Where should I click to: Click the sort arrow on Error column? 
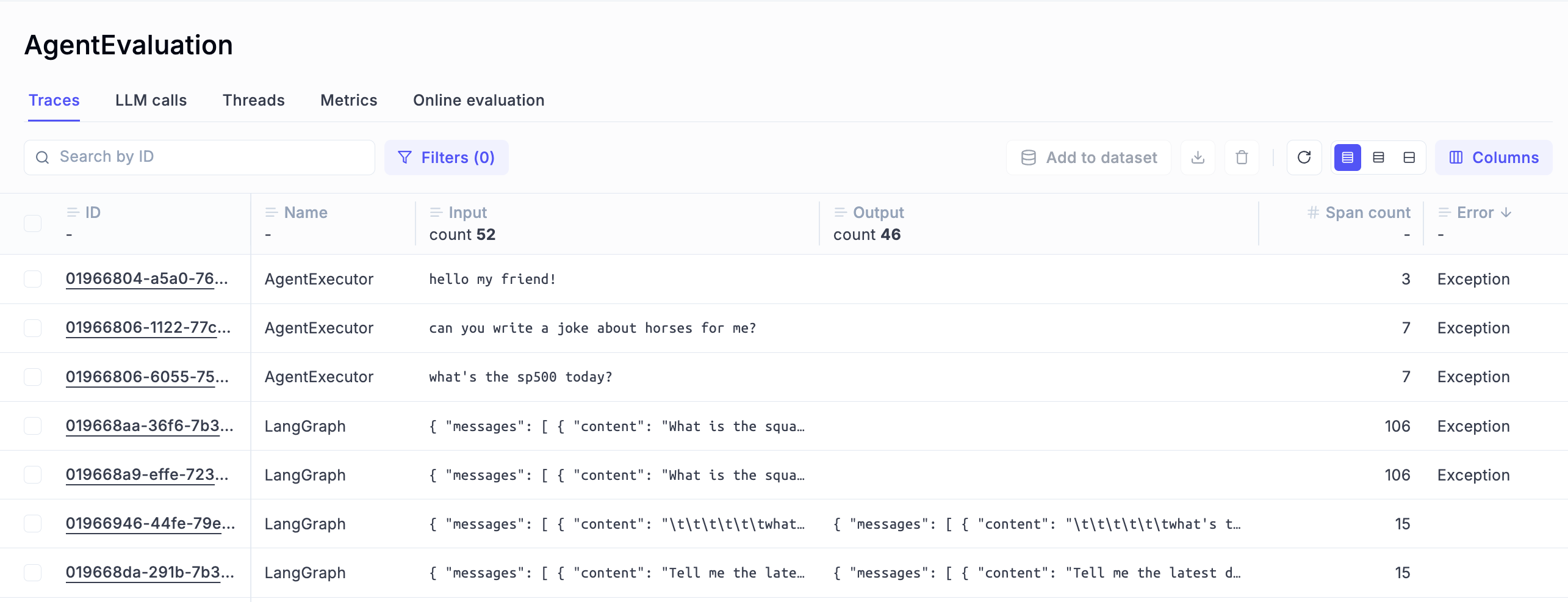(x=1506, y=212)
